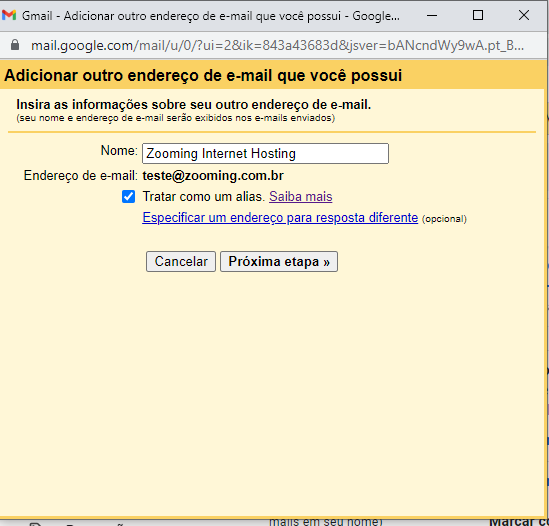Focus the Nome text field
This screenshot has height=526, width=549.
click(x=265, y=153)
